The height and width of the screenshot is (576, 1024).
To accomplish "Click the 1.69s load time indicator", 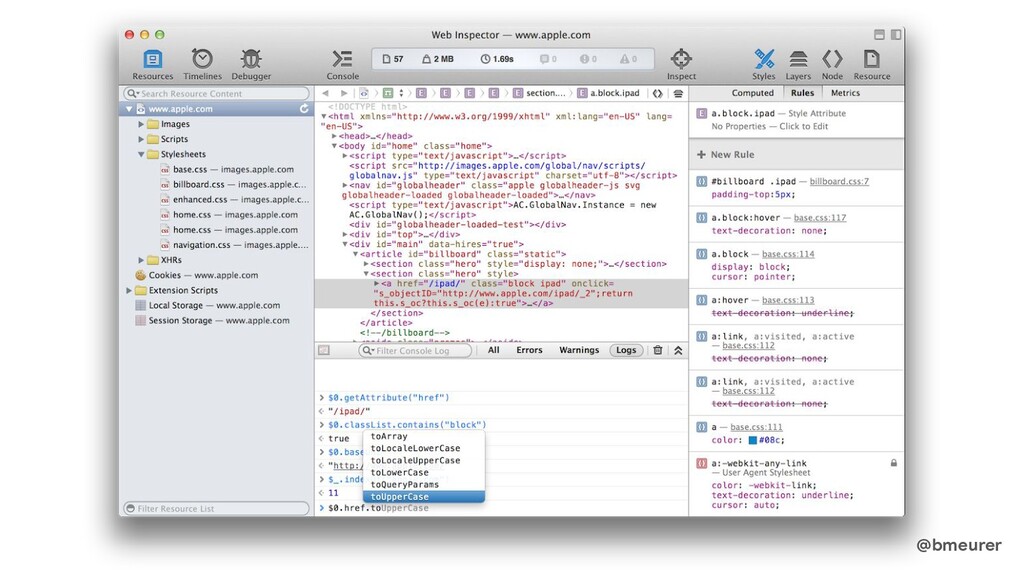I will pos(497,59).
